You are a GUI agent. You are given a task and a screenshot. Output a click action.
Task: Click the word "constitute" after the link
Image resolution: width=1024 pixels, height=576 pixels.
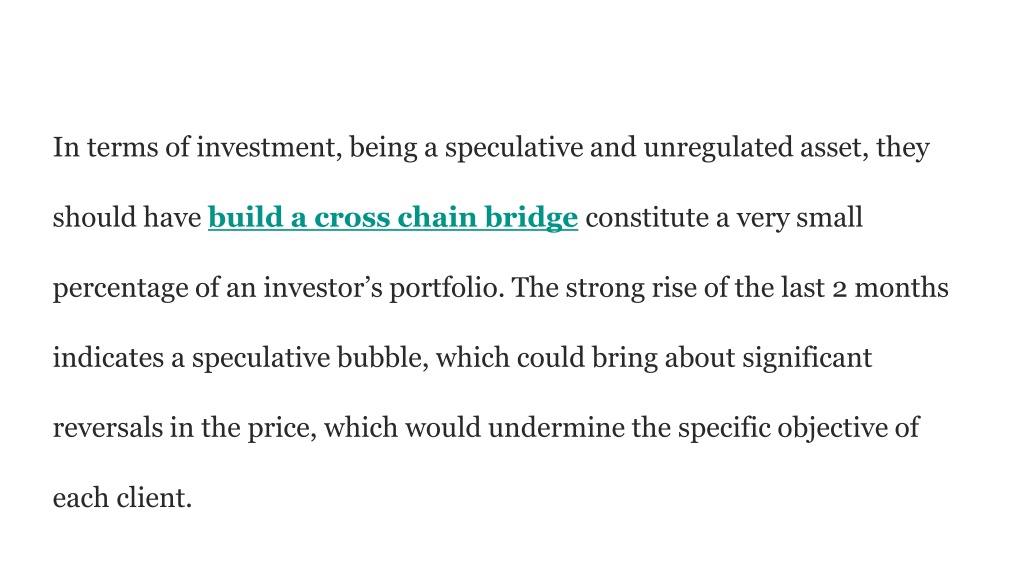tap(647, 218)
